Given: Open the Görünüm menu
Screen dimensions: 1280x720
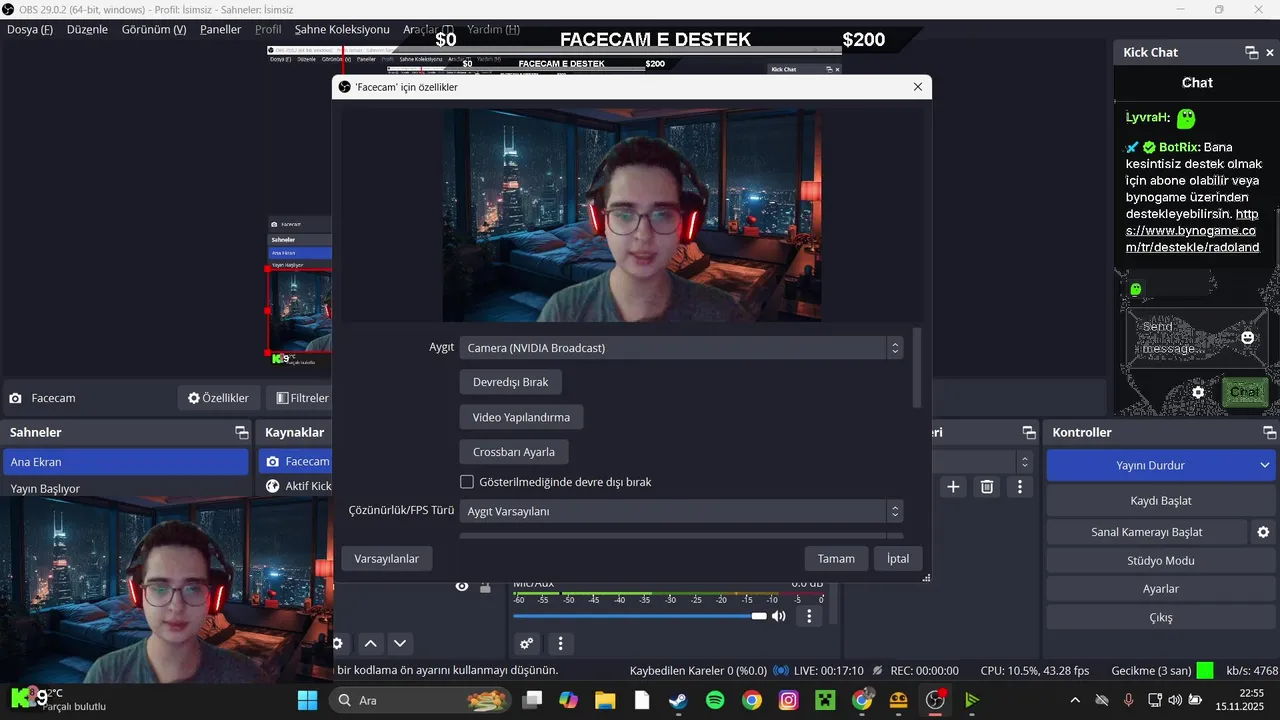Looking at the screenshot, I should pyautogui.click(x=154, y=29).
